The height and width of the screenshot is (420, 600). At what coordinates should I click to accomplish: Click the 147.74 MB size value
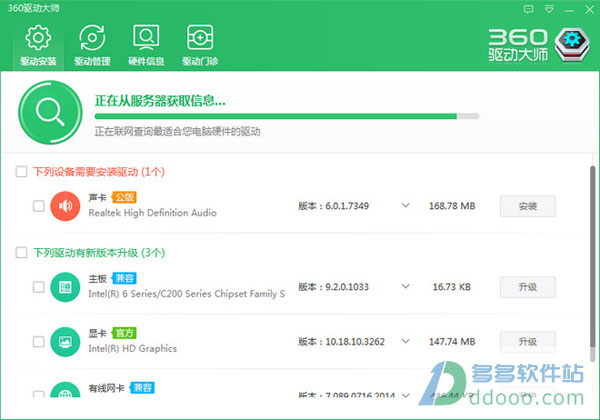pos(452,342)
